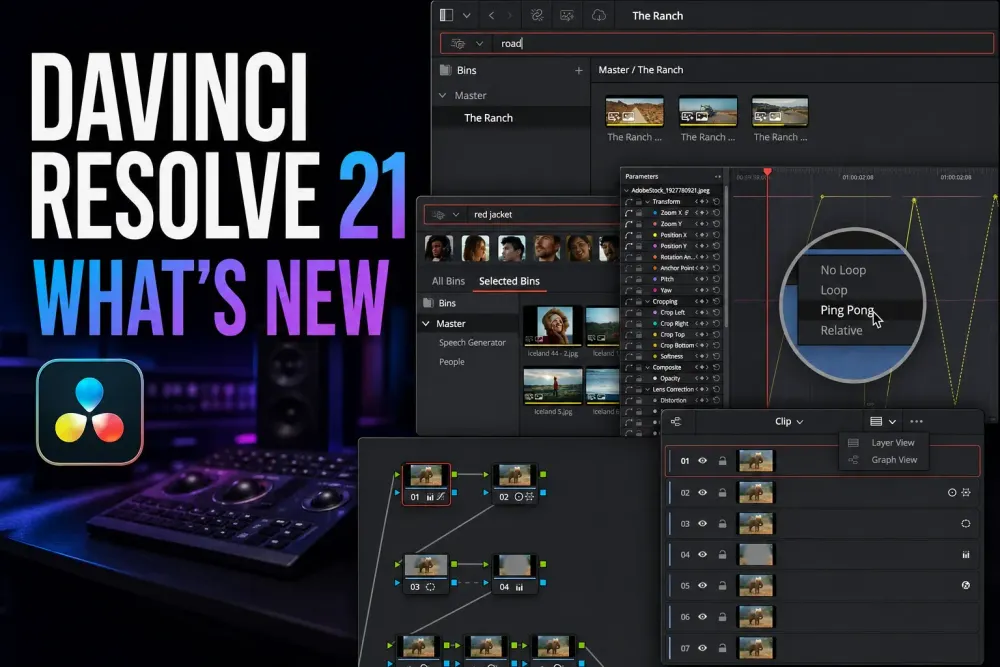Image resolution: width=1000 pixels, height=667 pixels.
Task: Open the second The Ranch truck clip thumbnail
Action: pos(708,112)
